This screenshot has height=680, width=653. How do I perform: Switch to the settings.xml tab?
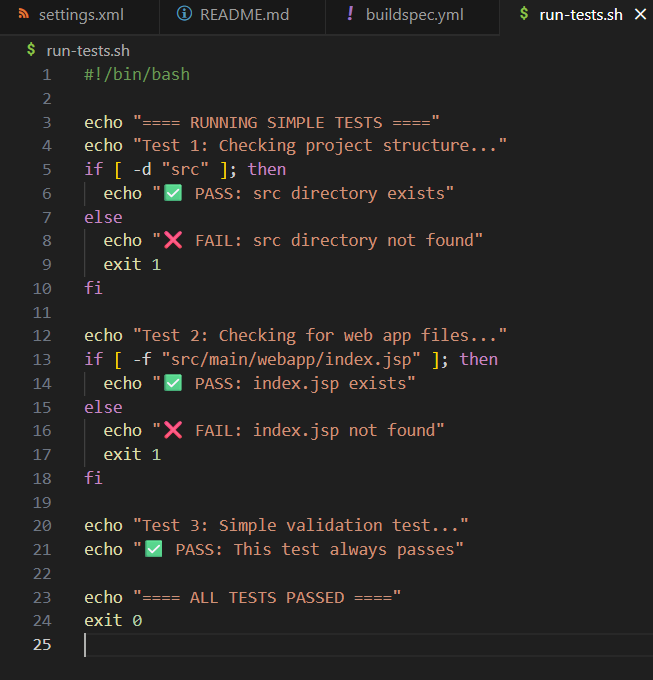click(x=79, y=16)
